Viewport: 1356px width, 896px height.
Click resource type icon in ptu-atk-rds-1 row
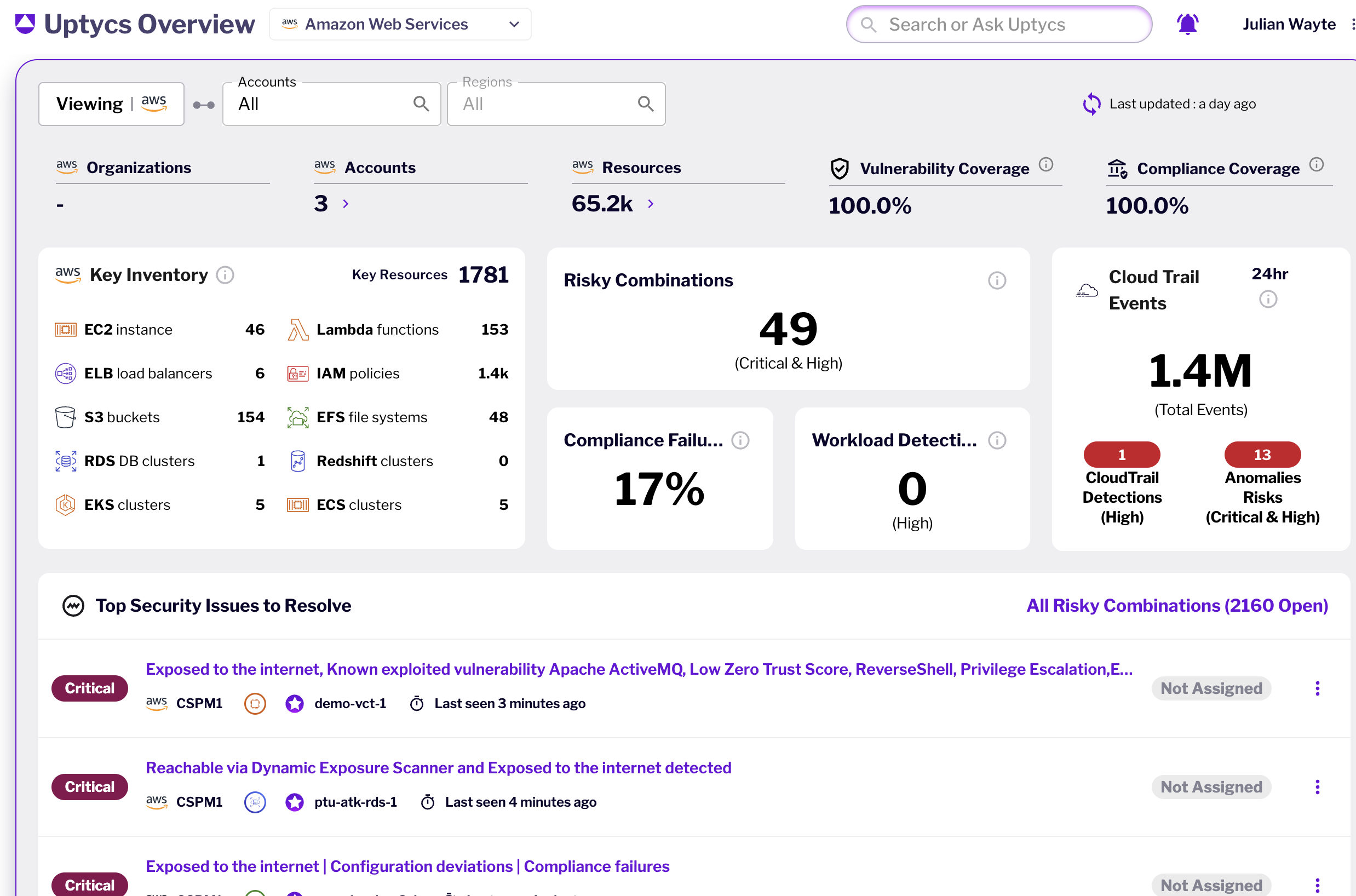(x=255, y=802)
